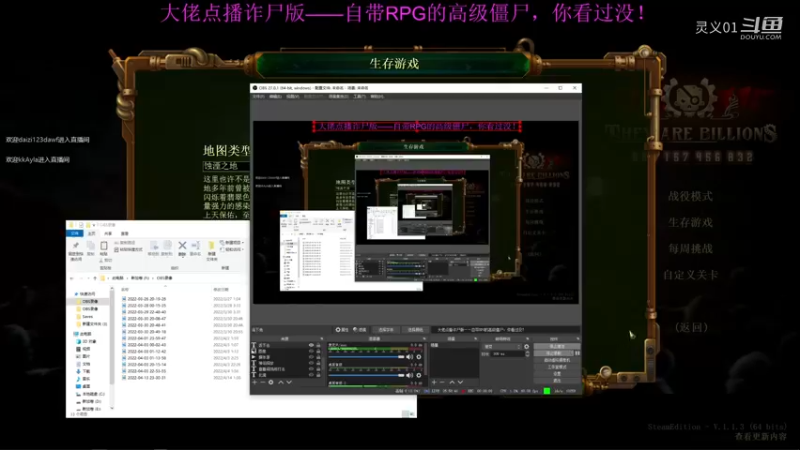Mute the 桌面音频 mixer channel speaker
800x450 pixels.
(409, 376)
